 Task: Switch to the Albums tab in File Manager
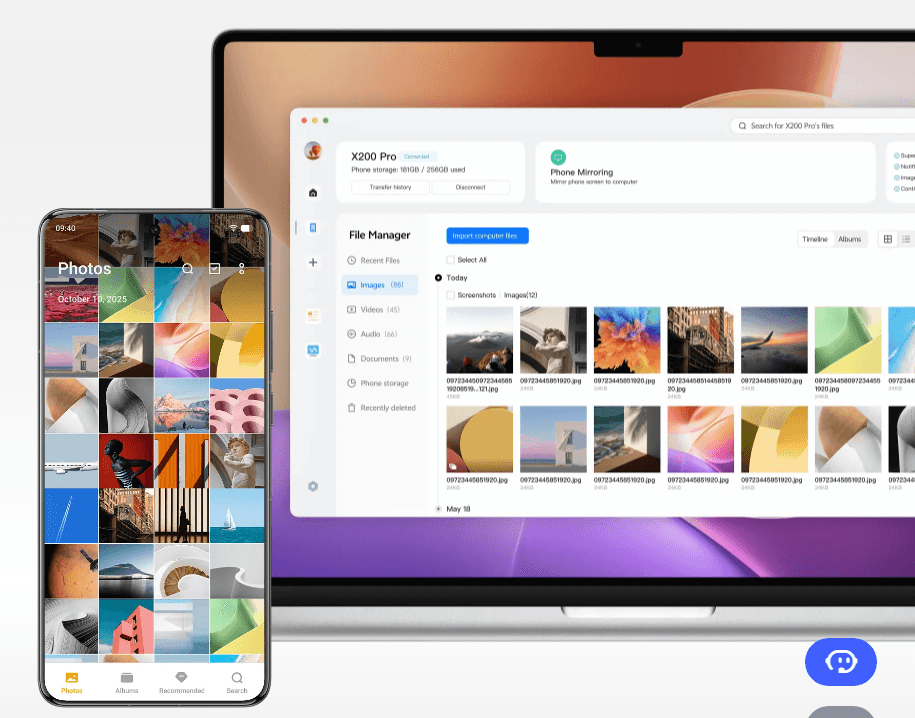(849, 239)
